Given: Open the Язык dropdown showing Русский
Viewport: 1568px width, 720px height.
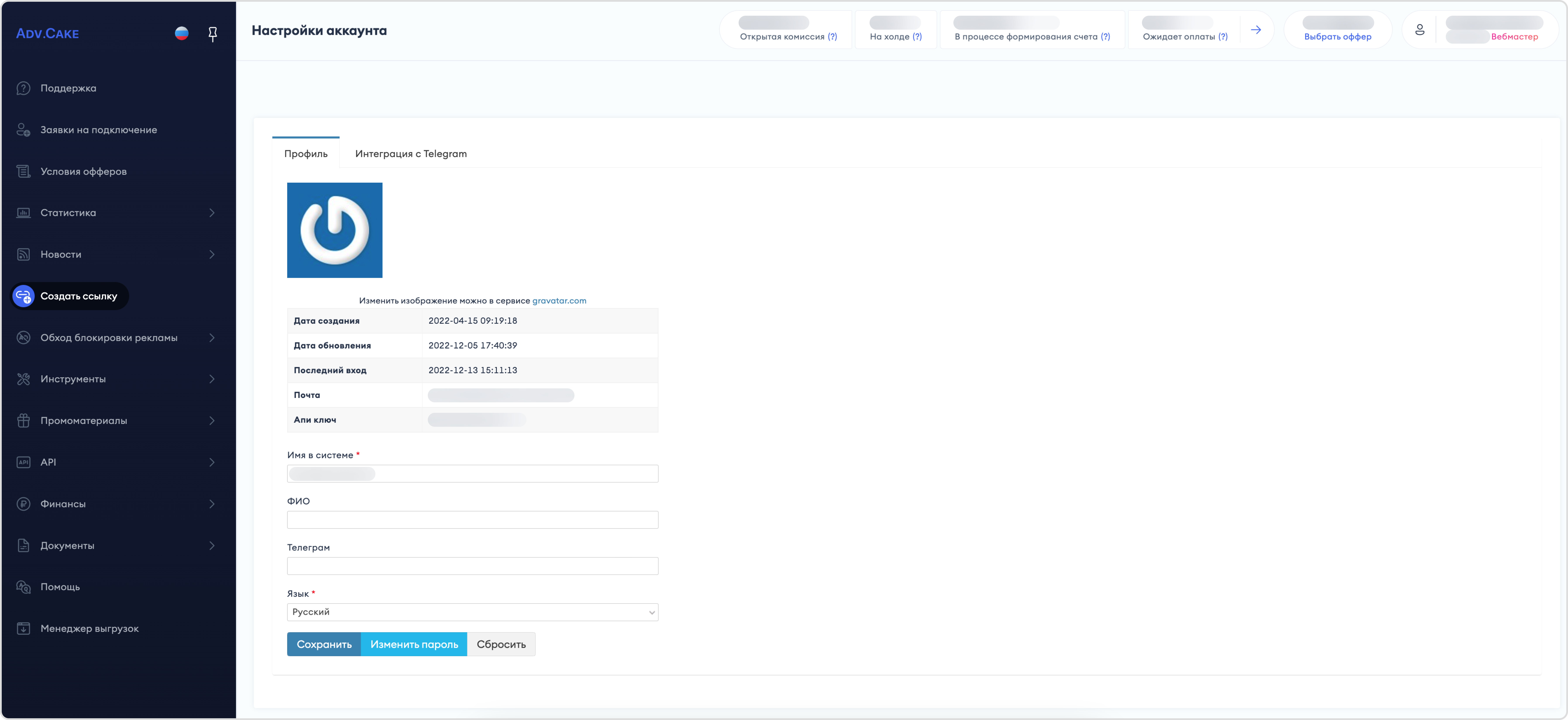Looking at the screenshot, I should [x=472, y=612].
